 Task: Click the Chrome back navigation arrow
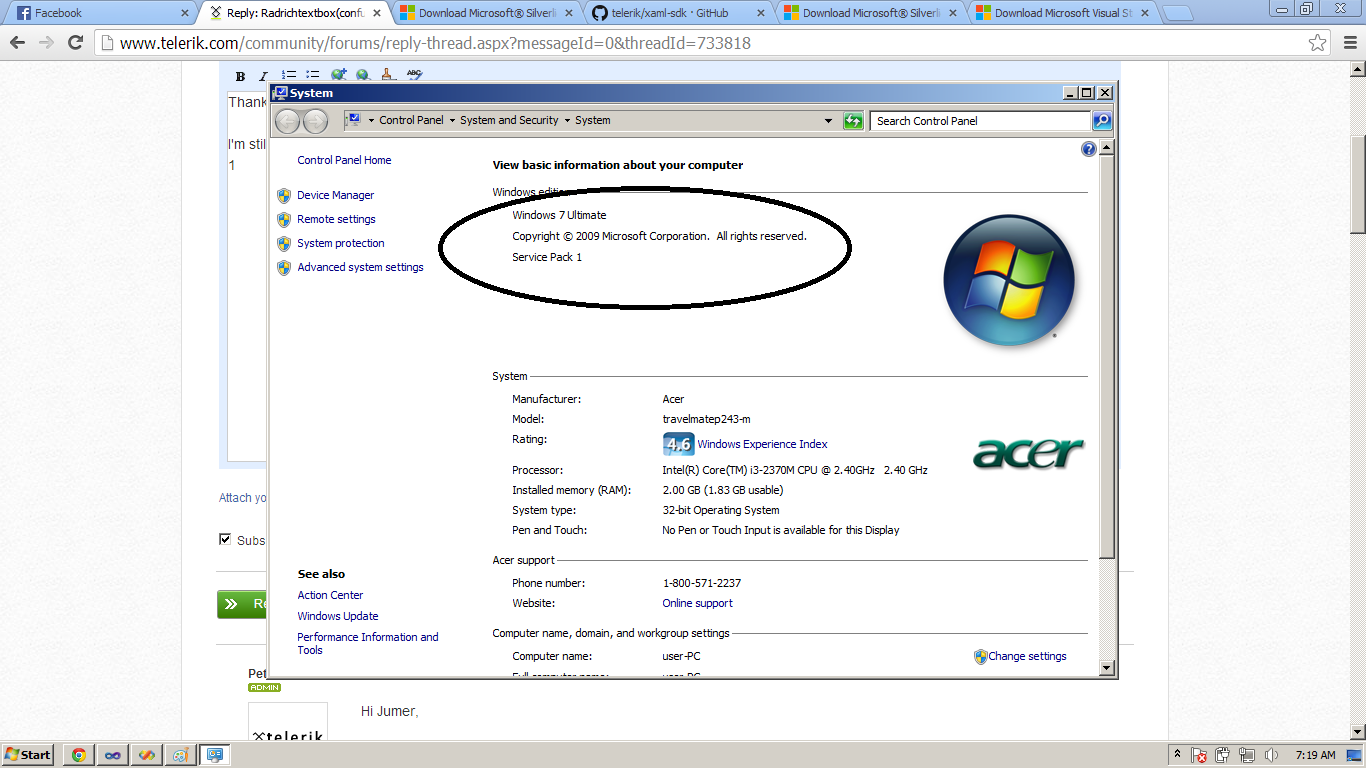point(17,43)
